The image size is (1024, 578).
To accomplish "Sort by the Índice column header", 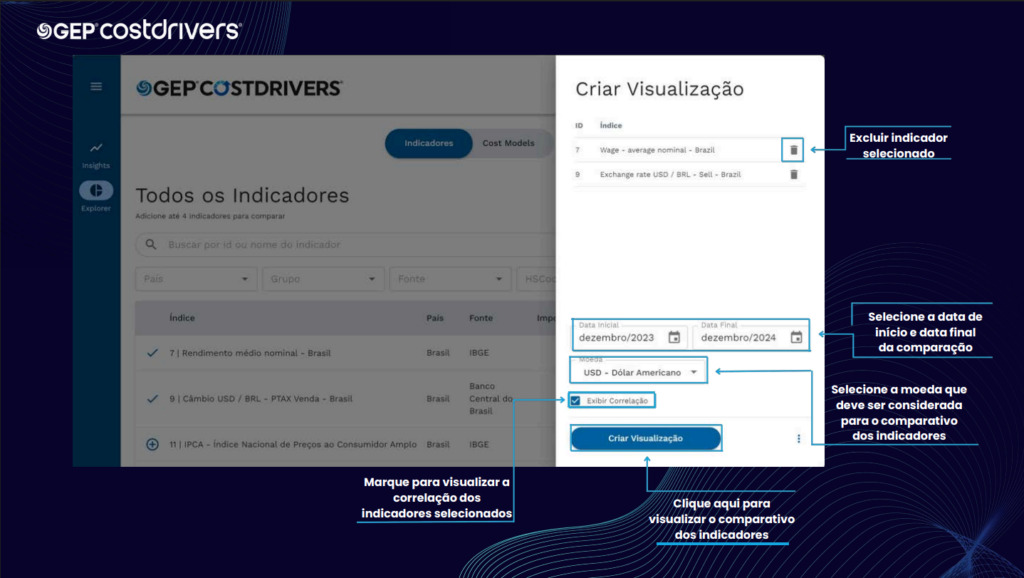I will click(x=182, y=318).
